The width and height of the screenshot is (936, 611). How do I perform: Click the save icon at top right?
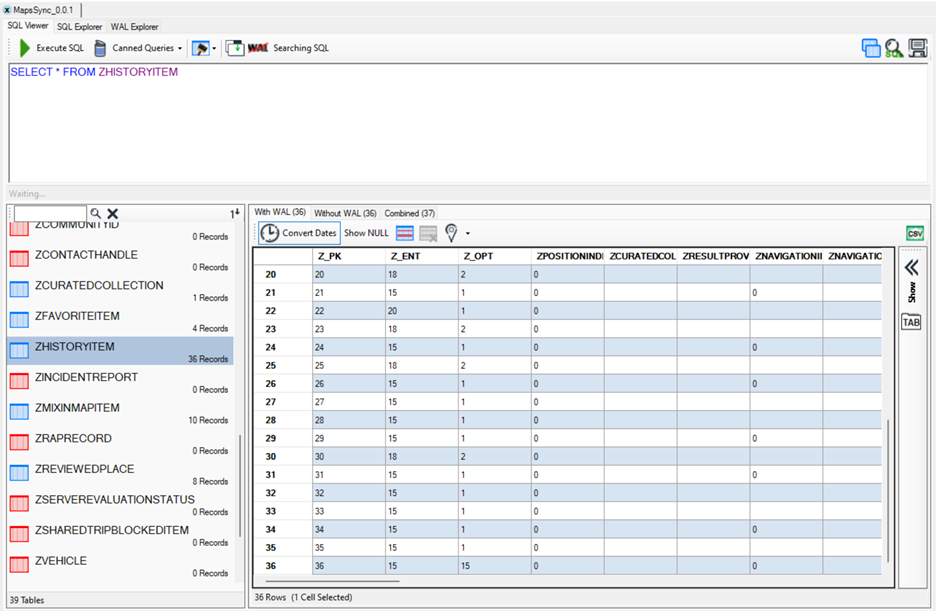[x=917, y=48]
